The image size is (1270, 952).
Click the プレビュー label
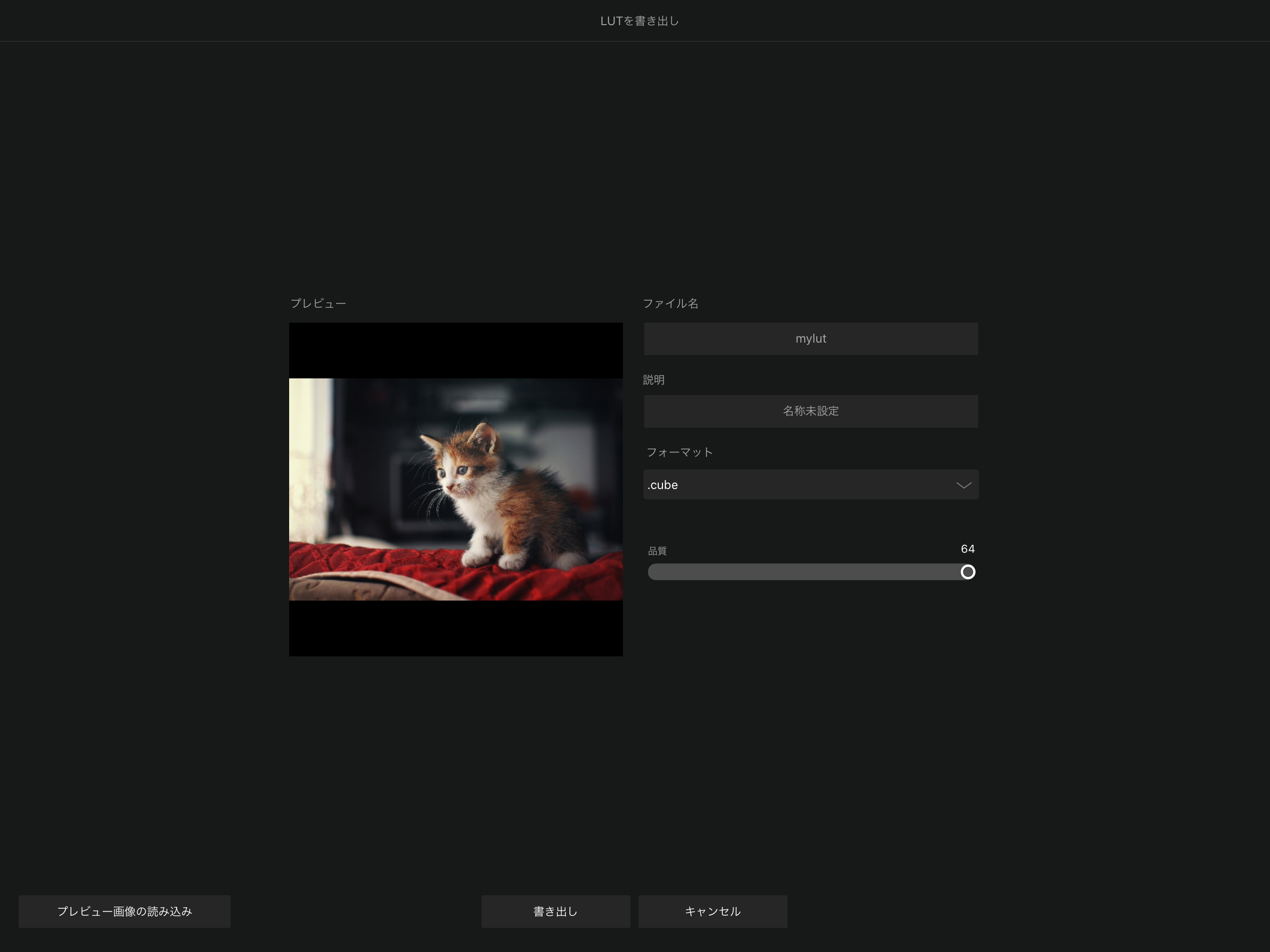318,303
